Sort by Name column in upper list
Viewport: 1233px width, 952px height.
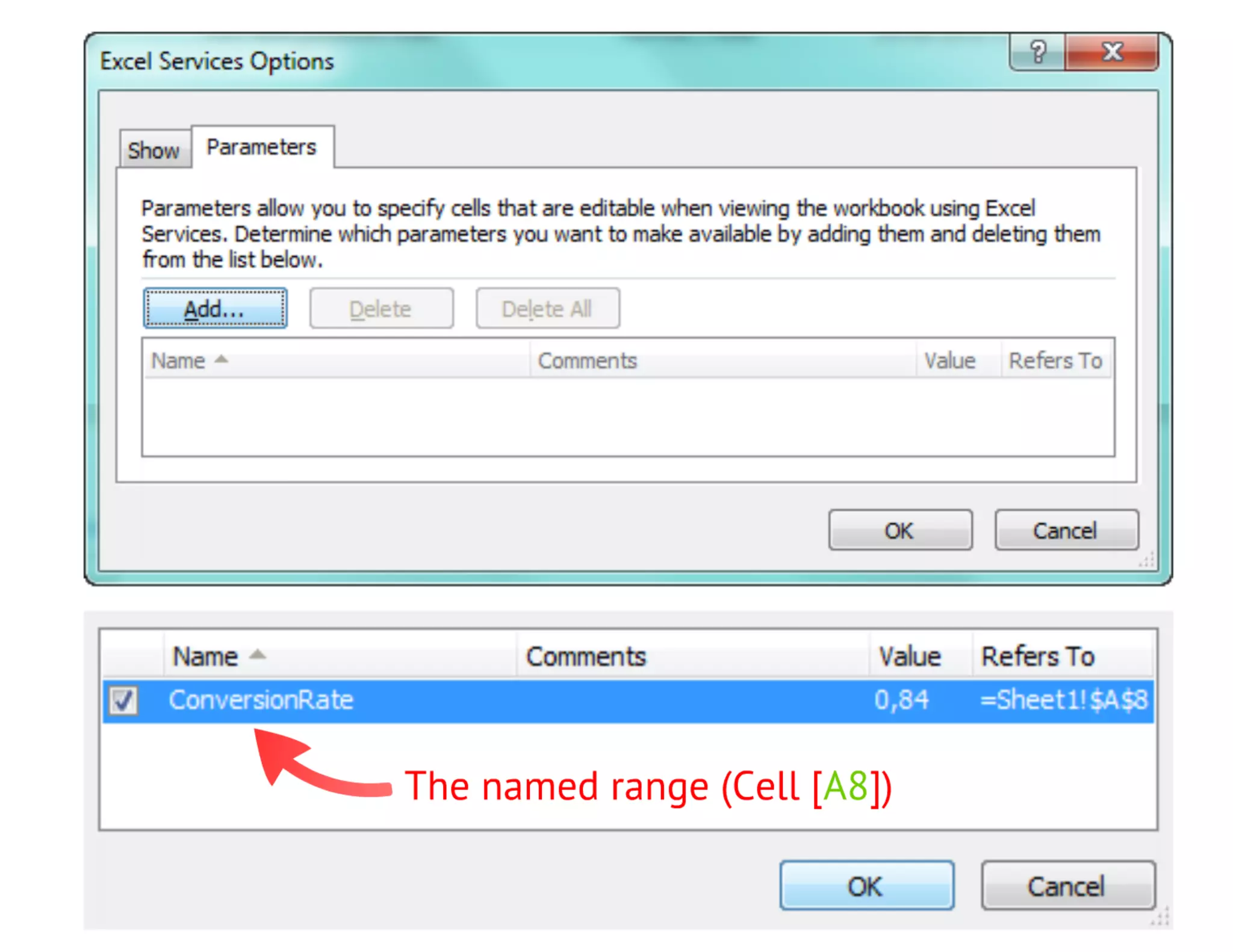point(337,360)
